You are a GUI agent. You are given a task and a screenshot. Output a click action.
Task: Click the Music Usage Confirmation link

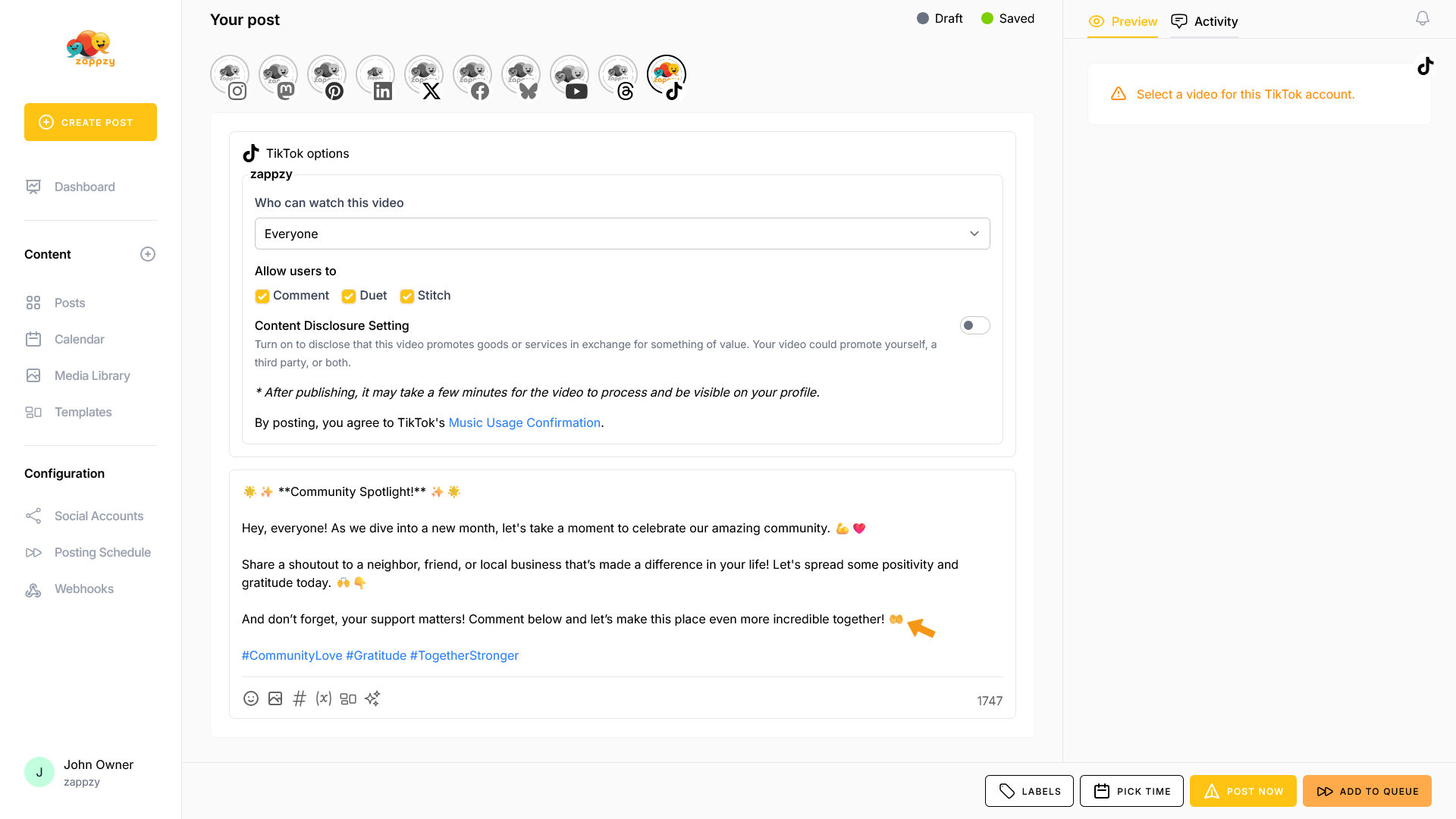(x=524, y=422)
